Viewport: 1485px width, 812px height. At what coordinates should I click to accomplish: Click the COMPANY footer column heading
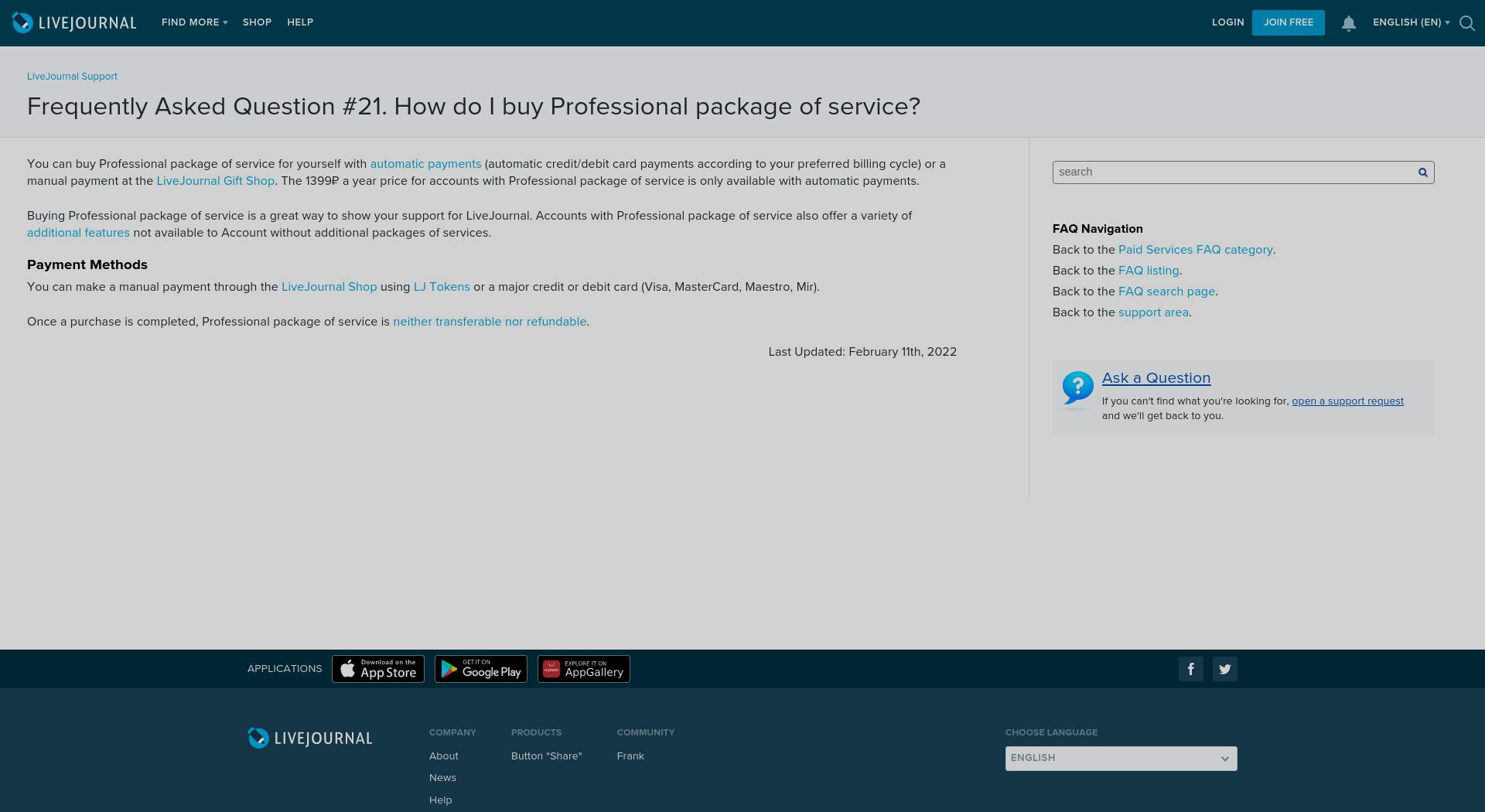coord(452,732)
